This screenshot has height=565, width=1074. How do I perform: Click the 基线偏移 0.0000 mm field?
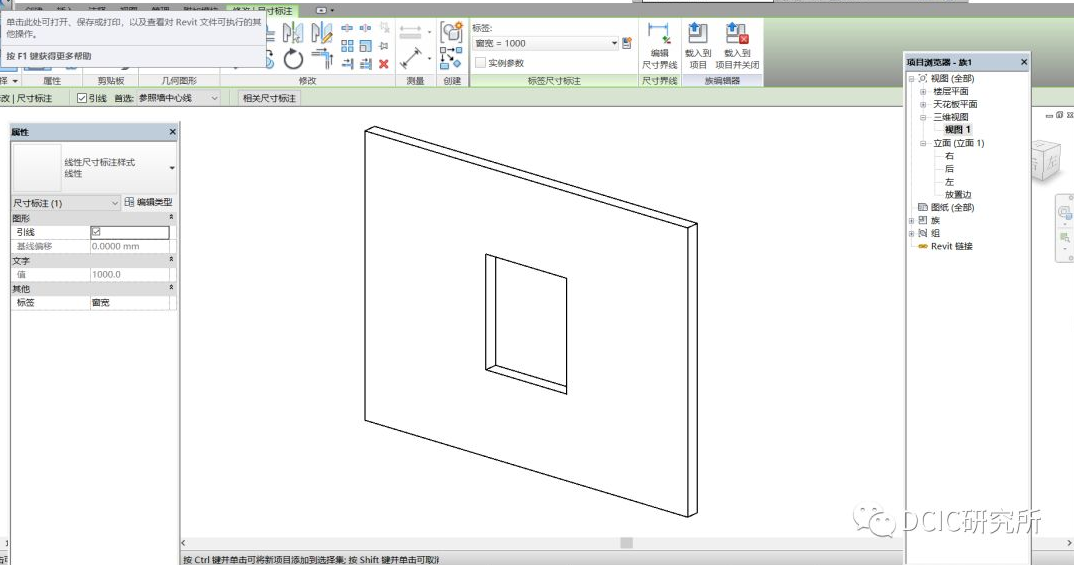coord(130,246)
